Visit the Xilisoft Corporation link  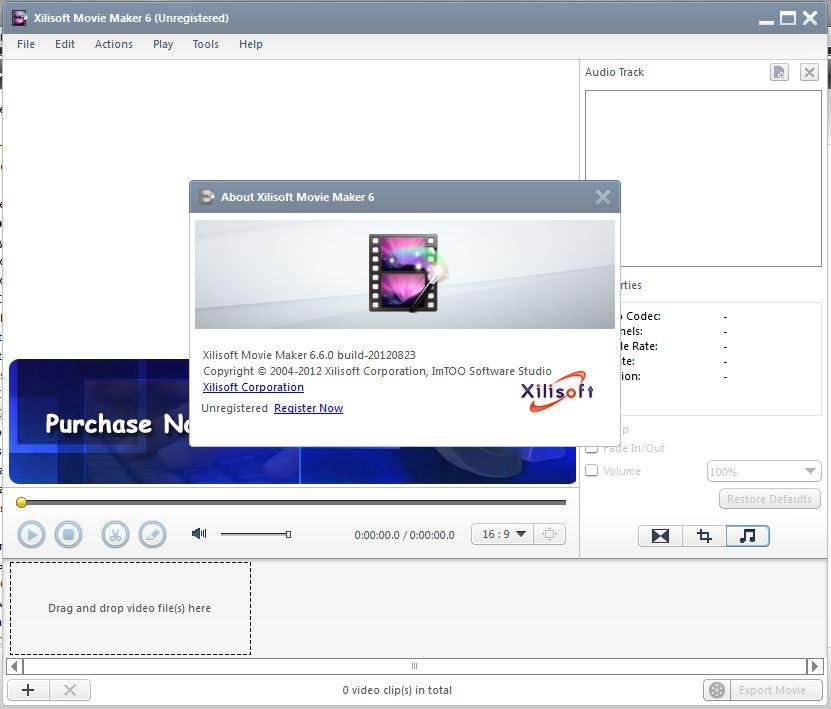click(253, 387)
